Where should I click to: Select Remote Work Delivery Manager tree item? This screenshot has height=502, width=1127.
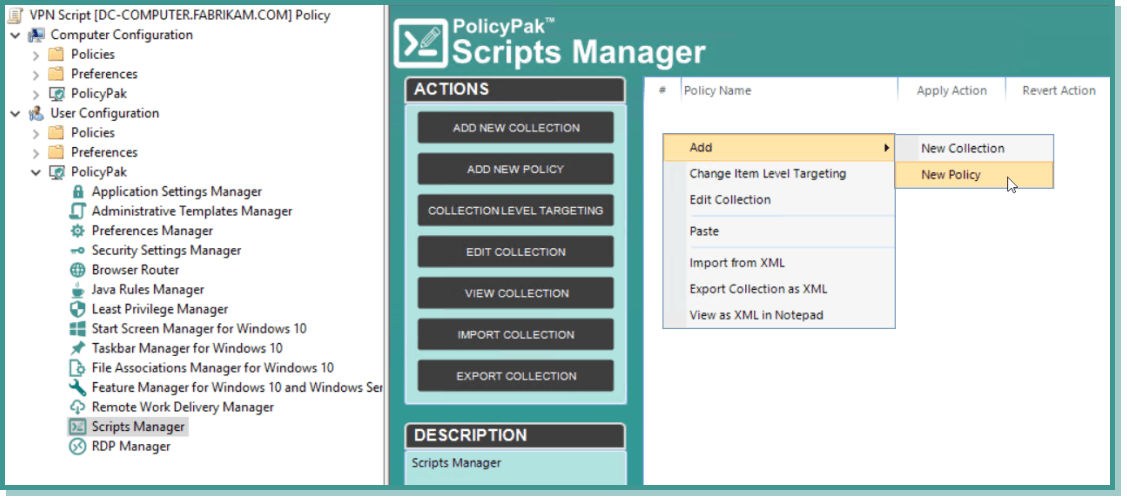183,407
